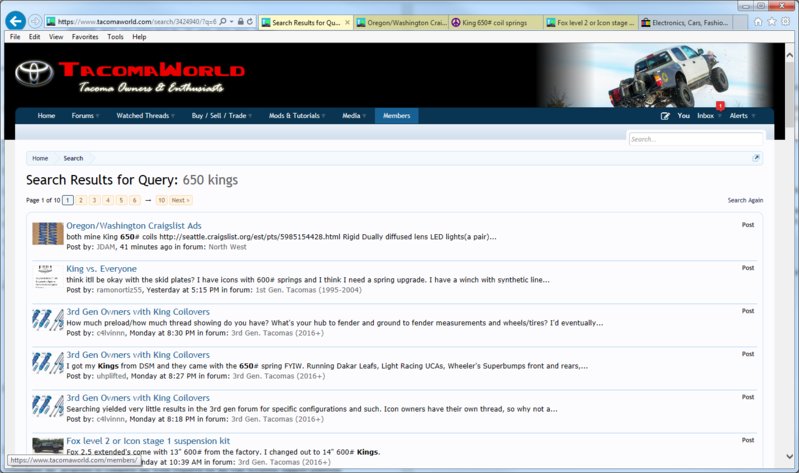The height and width of the screenshot is (473, 799).
Task: Open the Fox level 2 or Icon stage 1 thread
Action: pyautogui.click(x=148, y=441)
